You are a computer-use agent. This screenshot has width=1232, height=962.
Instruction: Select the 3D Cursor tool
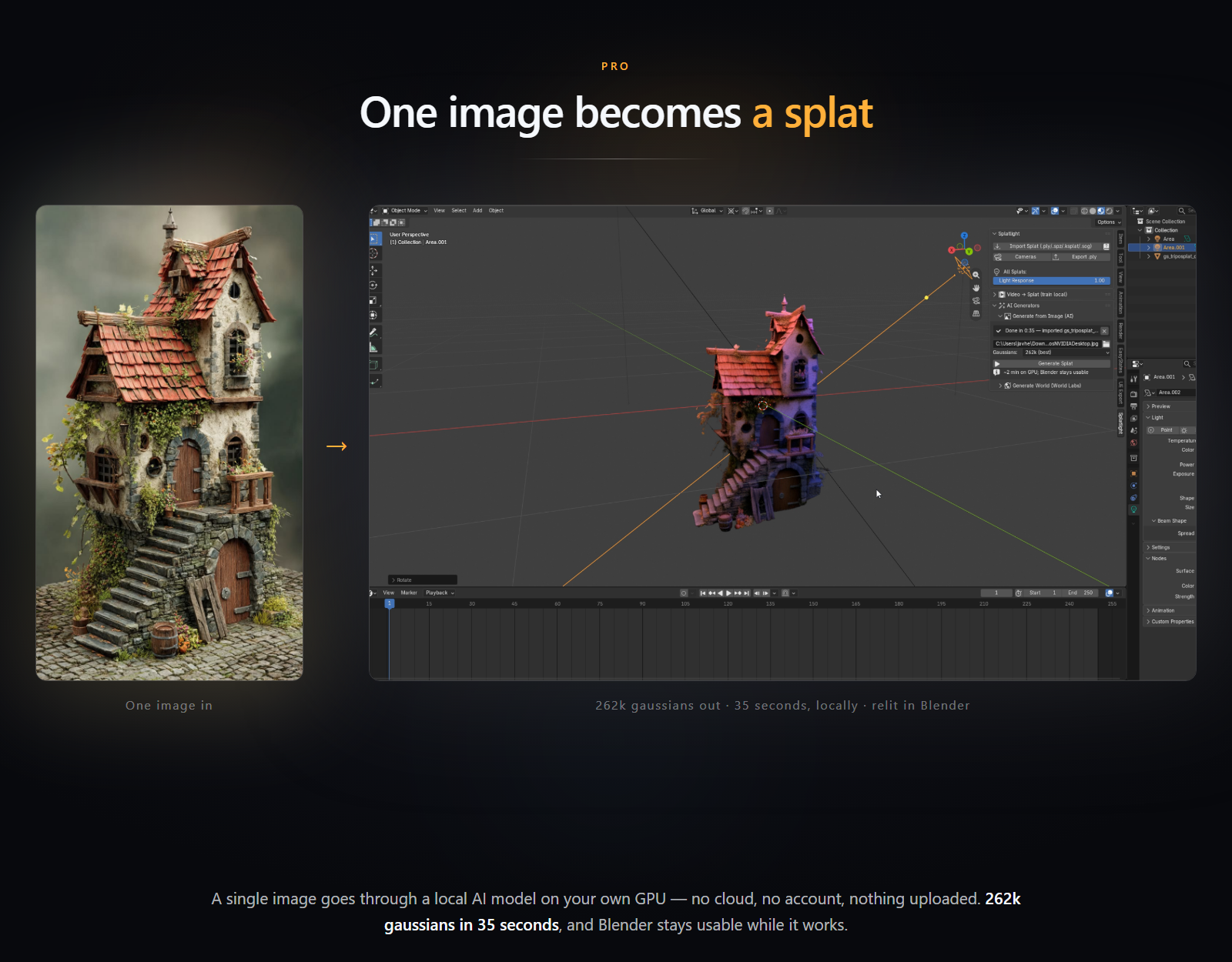click(375, 253)
